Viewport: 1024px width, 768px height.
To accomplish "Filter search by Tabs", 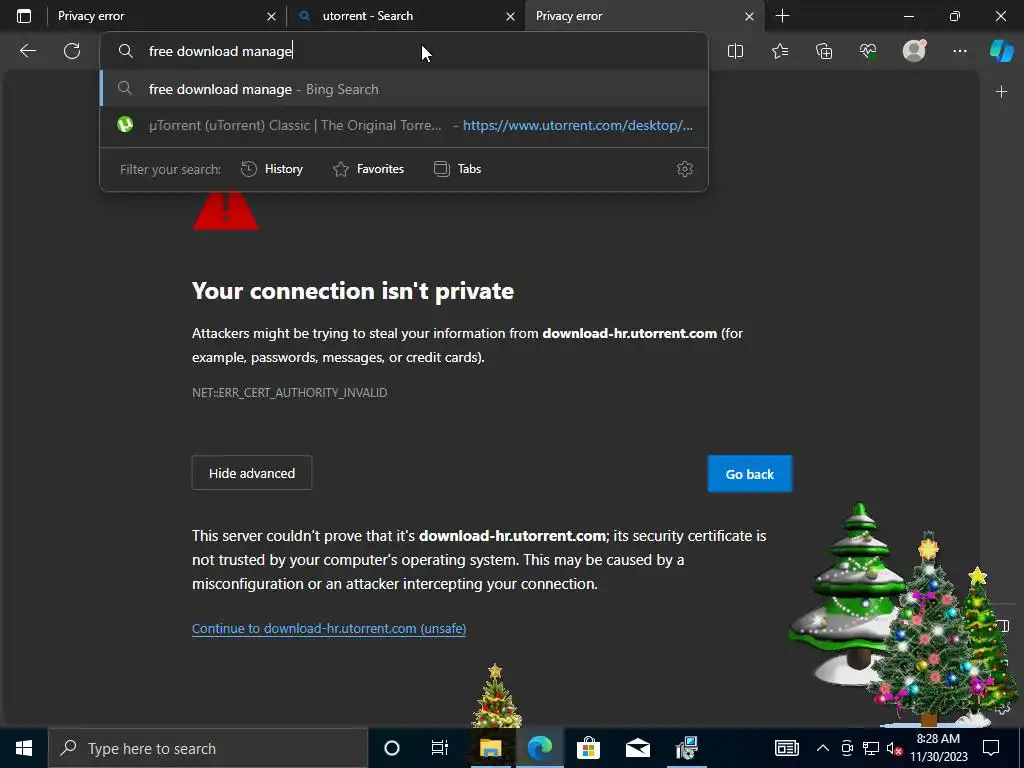I will coord(458,169).
